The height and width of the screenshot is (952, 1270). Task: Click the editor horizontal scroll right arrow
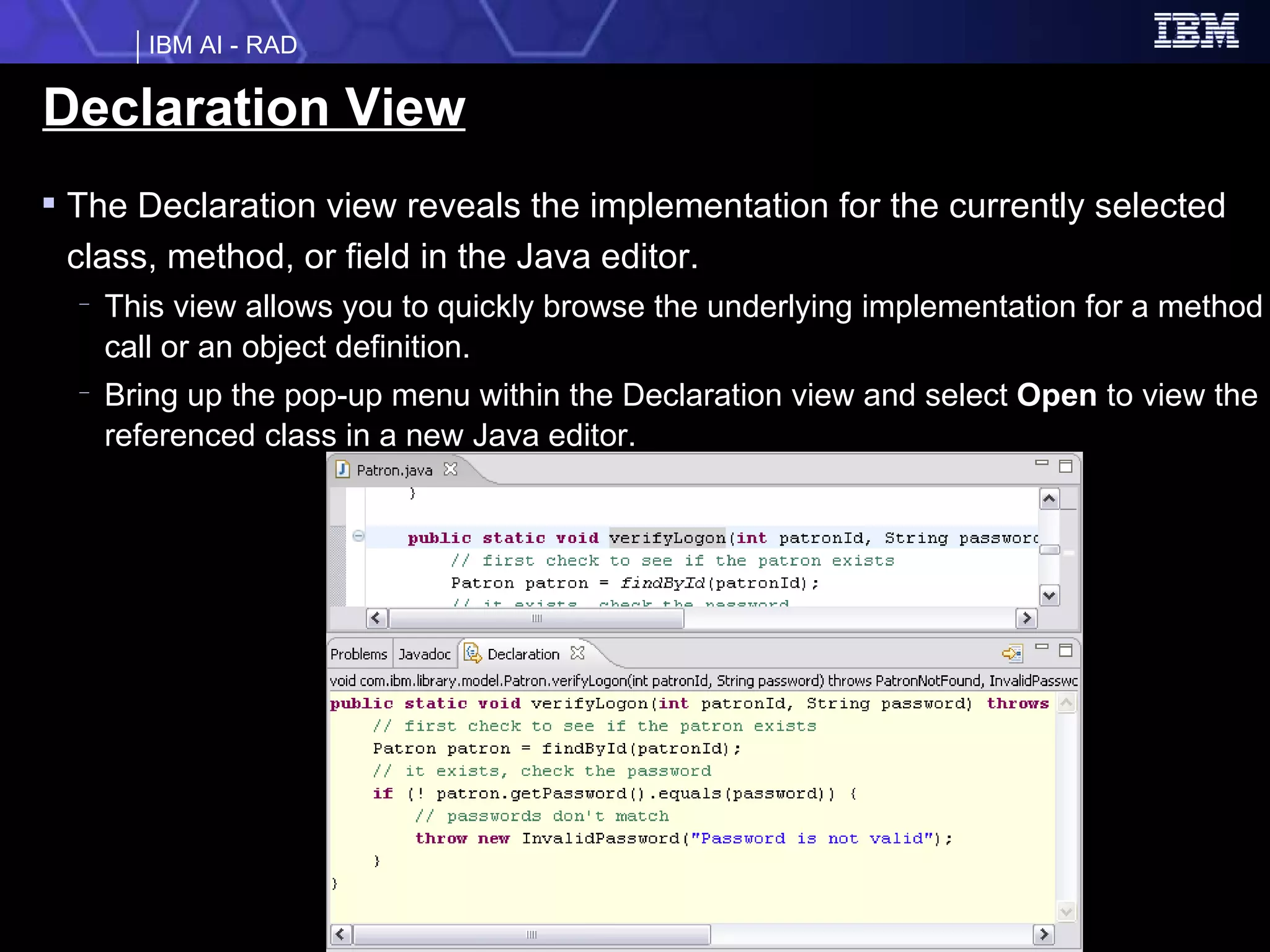(1026, 618)
